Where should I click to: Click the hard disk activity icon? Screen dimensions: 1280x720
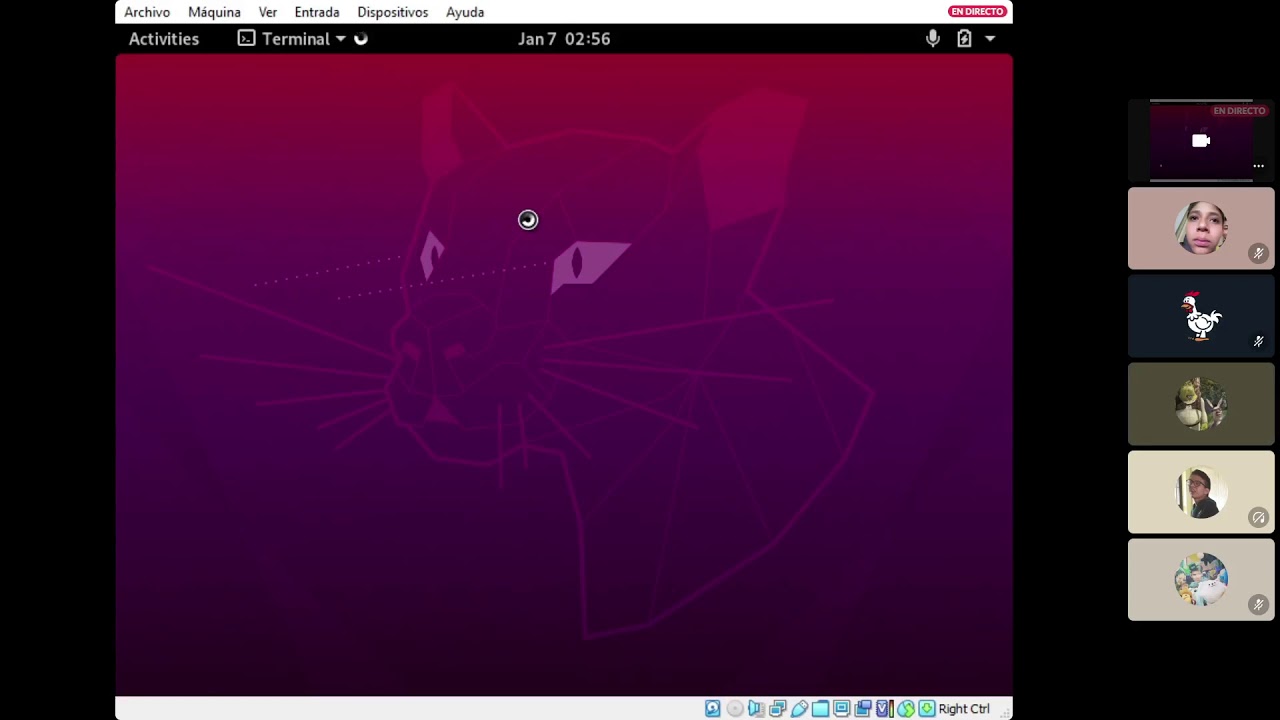pos(712,708)
